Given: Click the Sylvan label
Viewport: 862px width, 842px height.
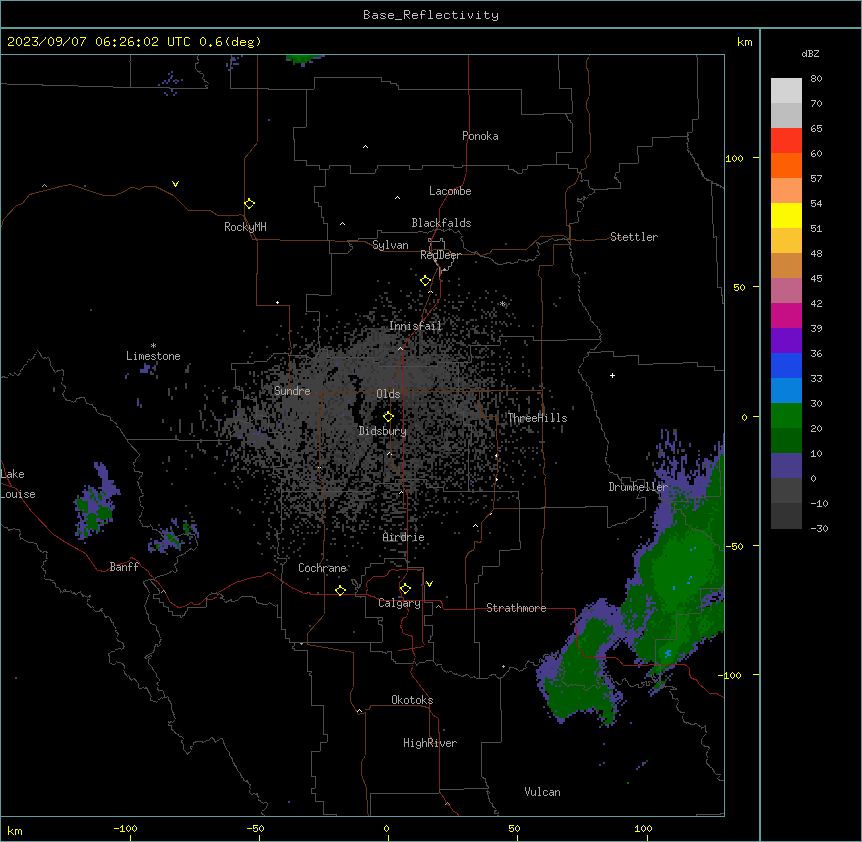Looking at the screenshot, I should pos(390,245).
